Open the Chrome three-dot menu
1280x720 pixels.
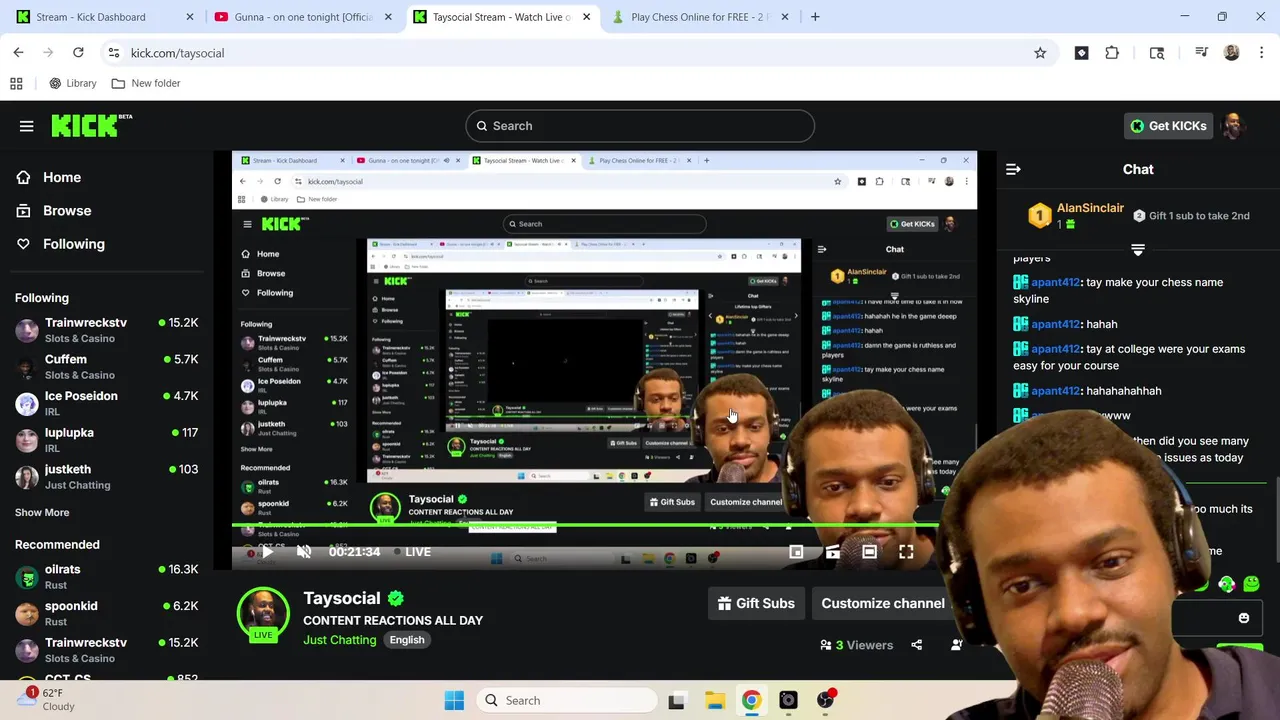point(1261,53)
